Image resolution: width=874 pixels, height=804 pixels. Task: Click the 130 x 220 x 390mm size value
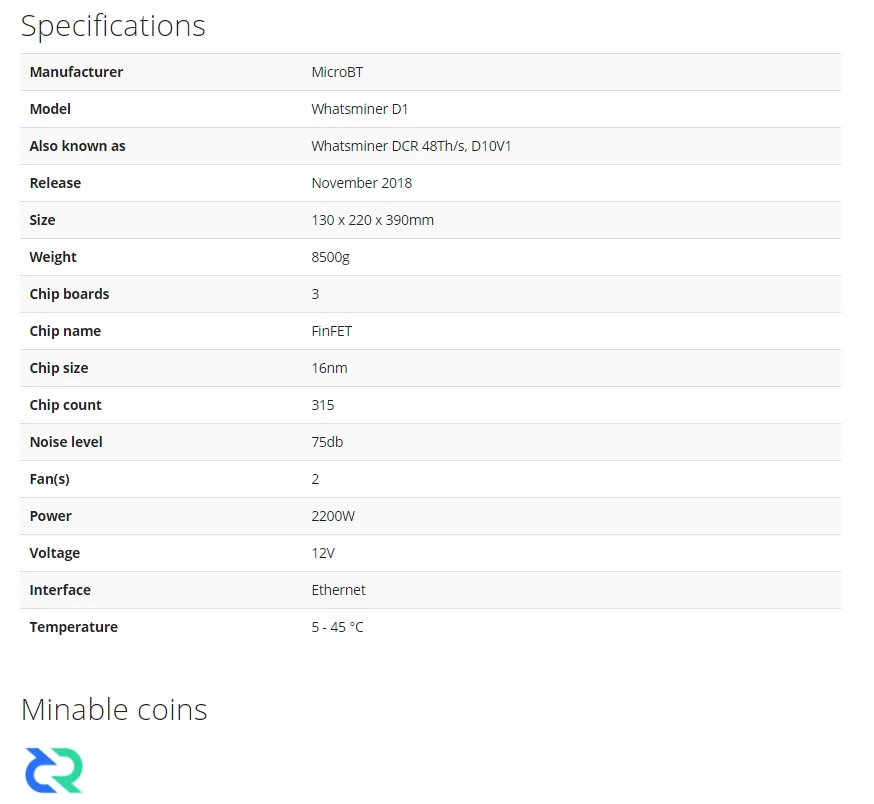click(372, 220)
